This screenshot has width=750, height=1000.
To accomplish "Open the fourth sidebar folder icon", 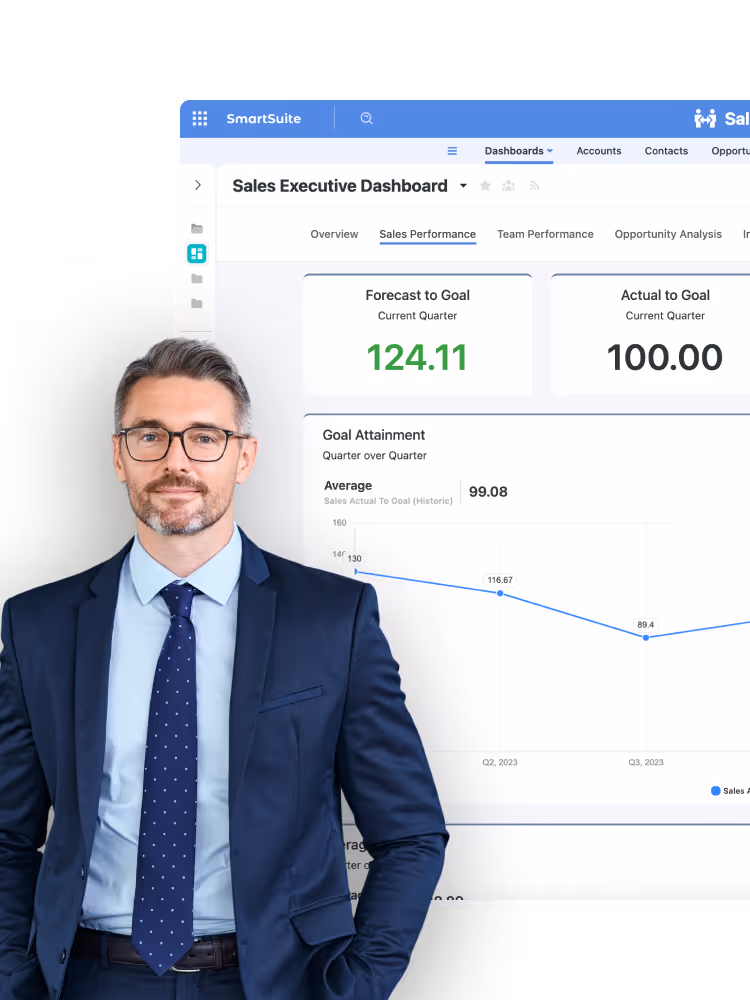I will click(197, 304).
